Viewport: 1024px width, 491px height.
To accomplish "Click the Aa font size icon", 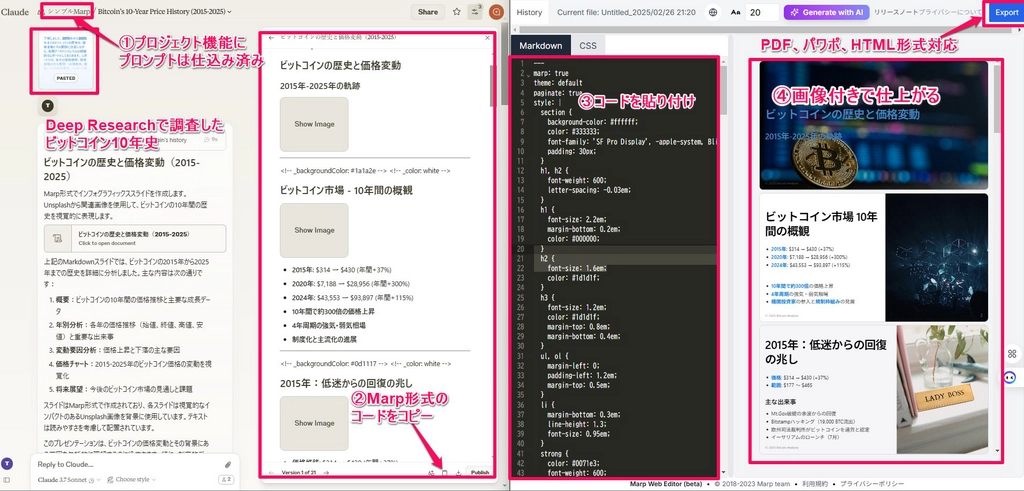I will click(736, 12).
